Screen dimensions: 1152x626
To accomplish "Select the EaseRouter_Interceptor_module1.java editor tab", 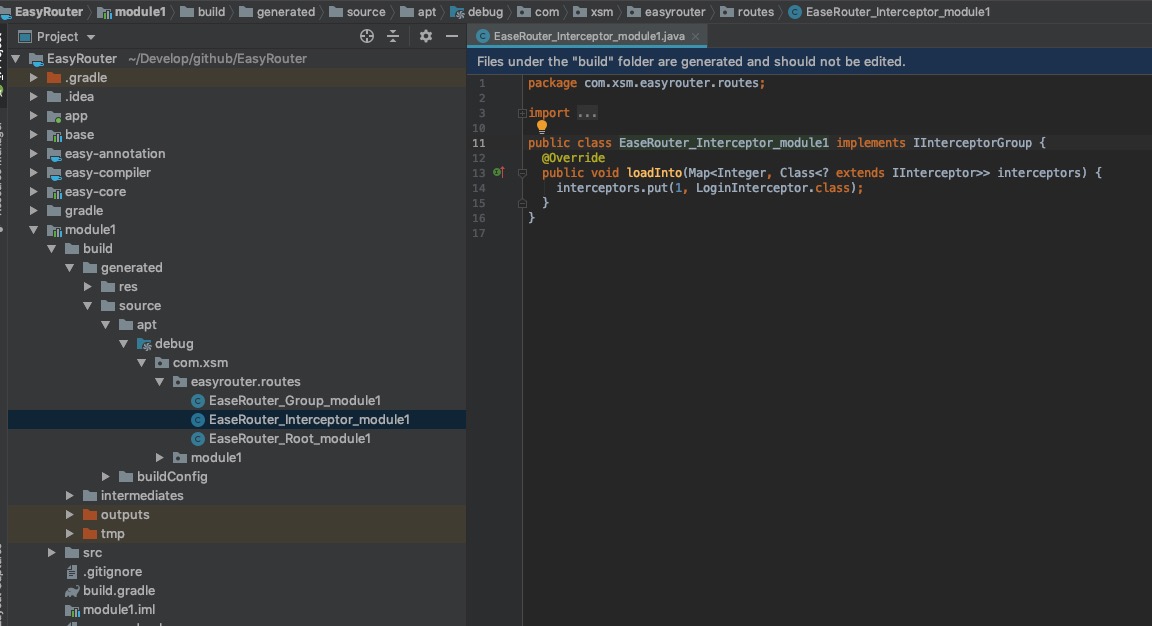I will tap(588, 36).
